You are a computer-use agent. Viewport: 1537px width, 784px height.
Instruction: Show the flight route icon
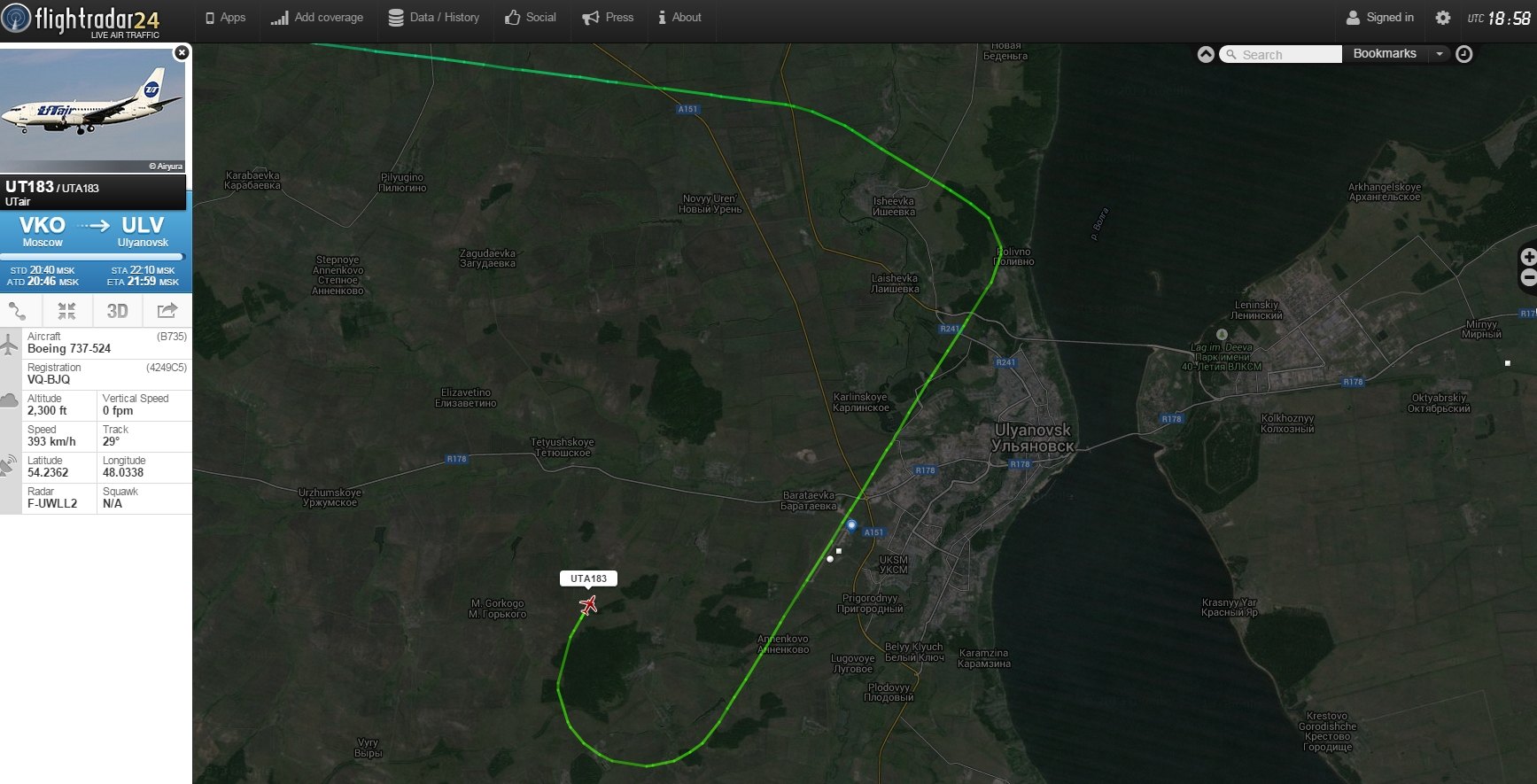coord(18,311)
